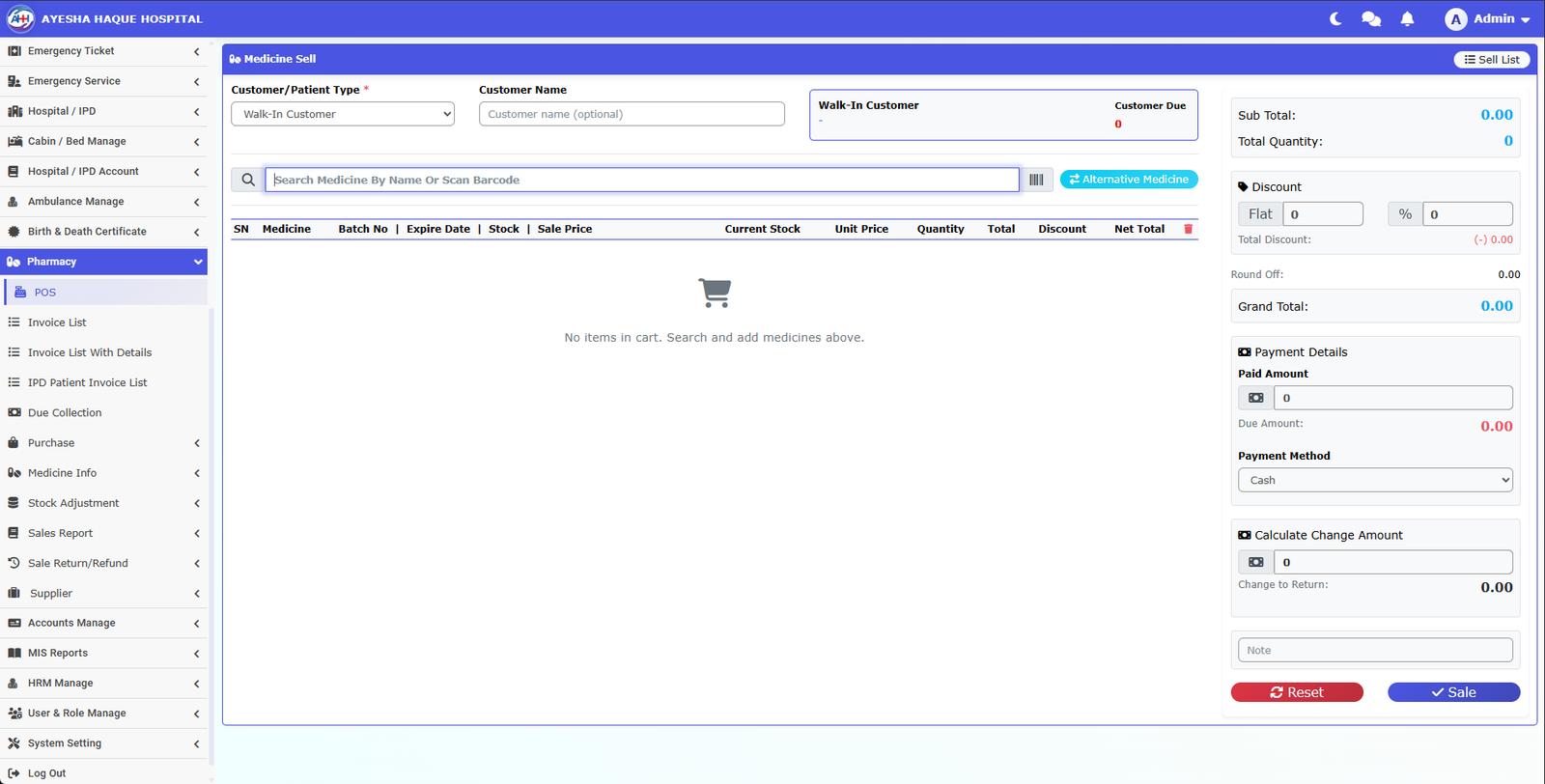Click the Cabin / Bed Manage bed icon
The height and width of the screenshot is (784, 1545).
pos(14,141)
